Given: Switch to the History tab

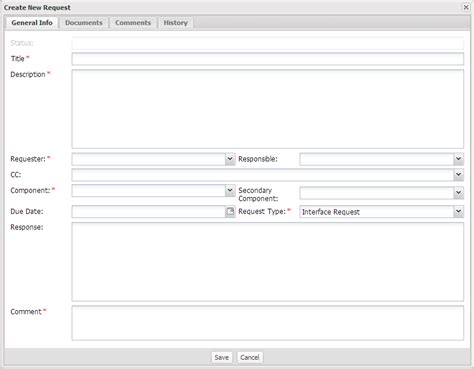Looking at the screenshot, I should (x=175, y=23).
